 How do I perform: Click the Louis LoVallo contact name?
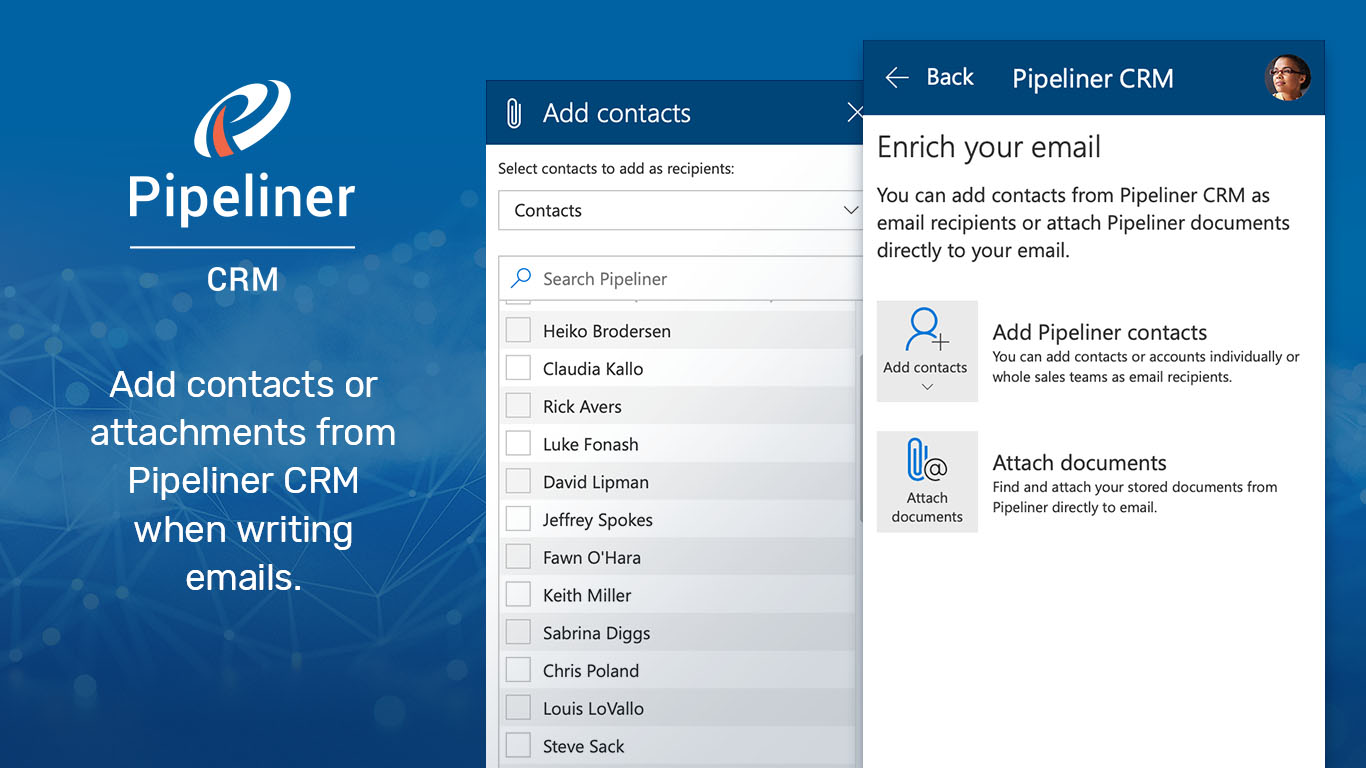594,709
